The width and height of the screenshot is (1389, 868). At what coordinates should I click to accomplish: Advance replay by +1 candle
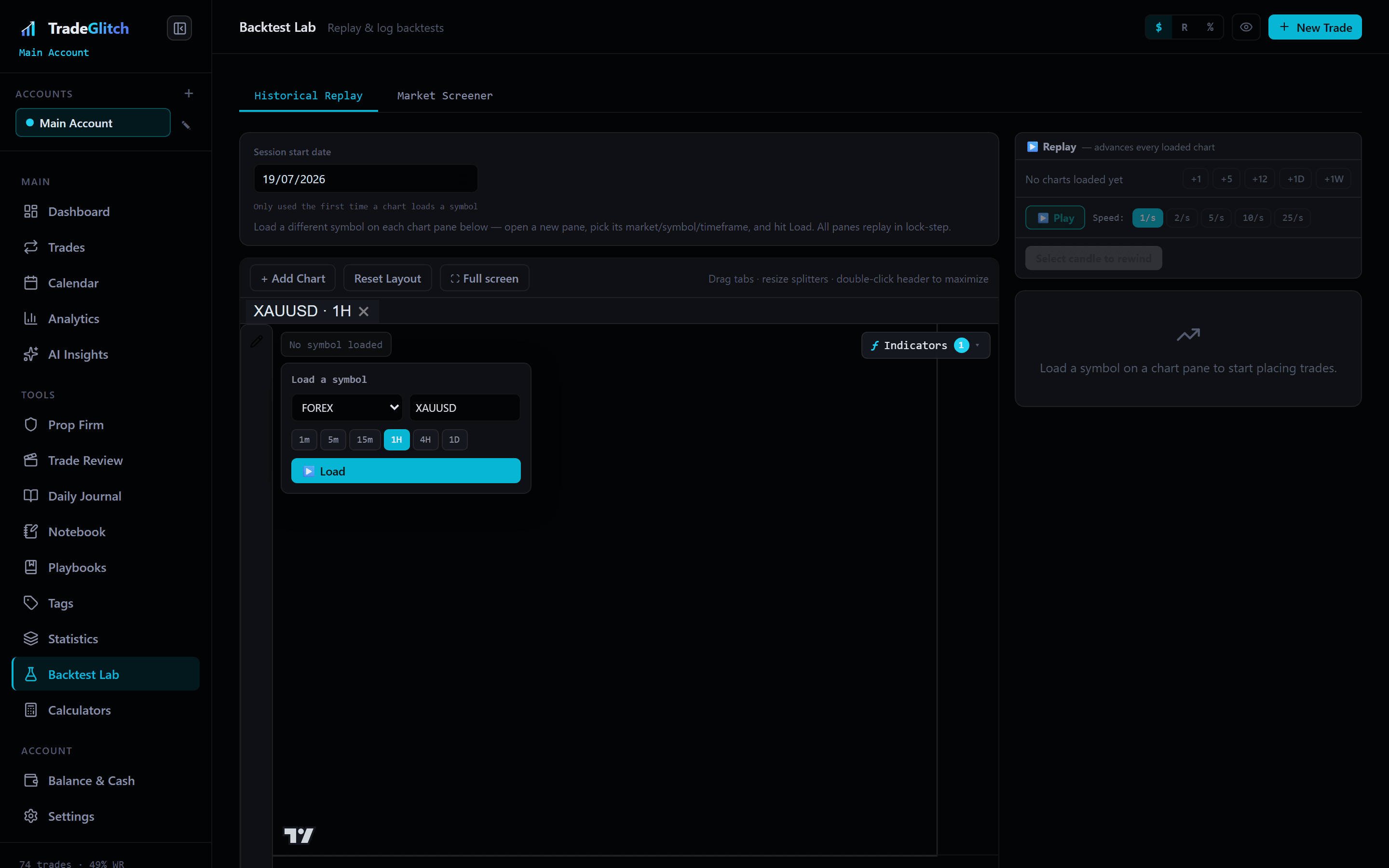coord(1196,179)
